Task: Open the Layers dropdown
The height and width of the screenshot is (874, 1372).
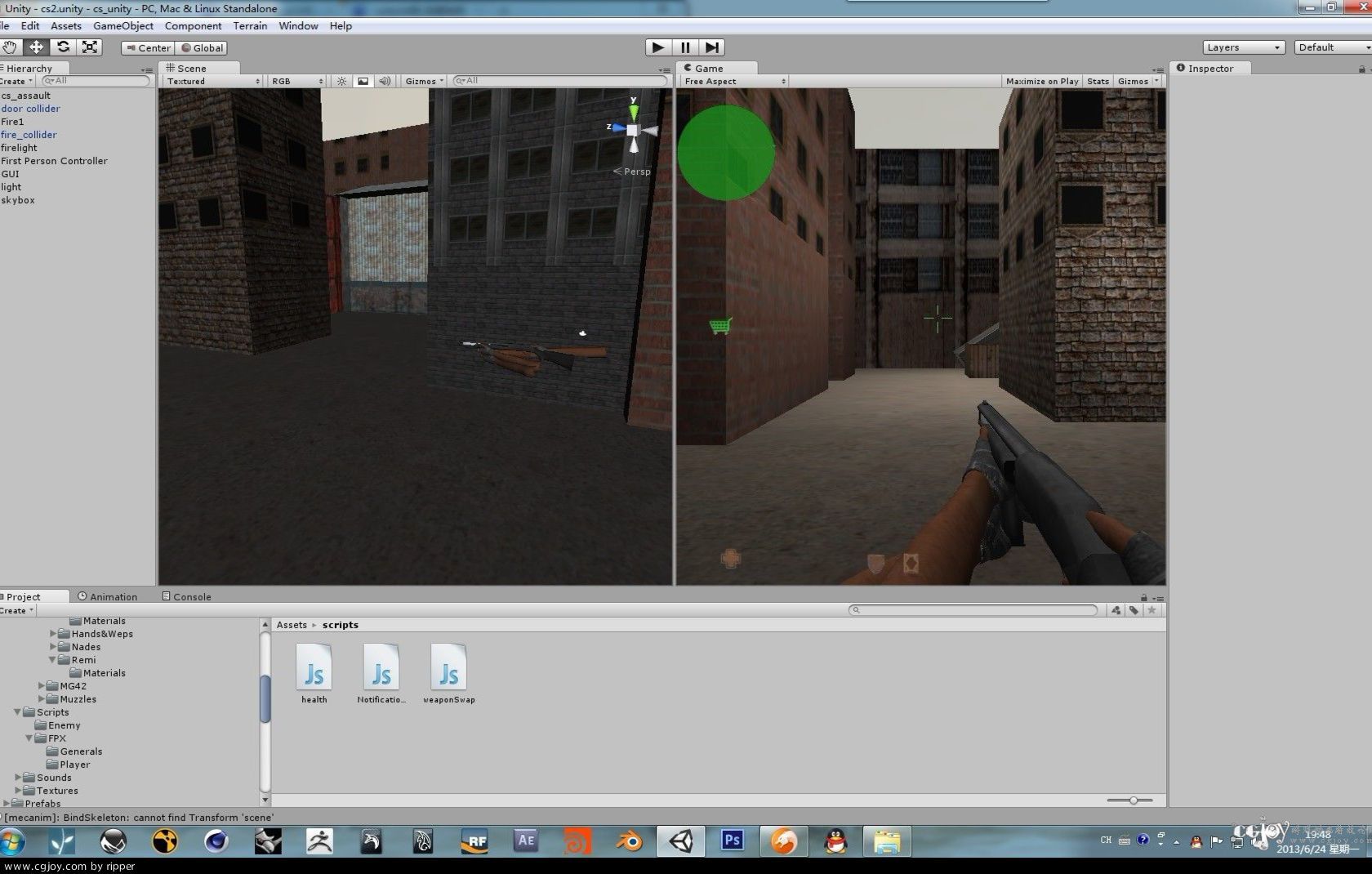Action: pyautogui.click(x=1244, y=47)
